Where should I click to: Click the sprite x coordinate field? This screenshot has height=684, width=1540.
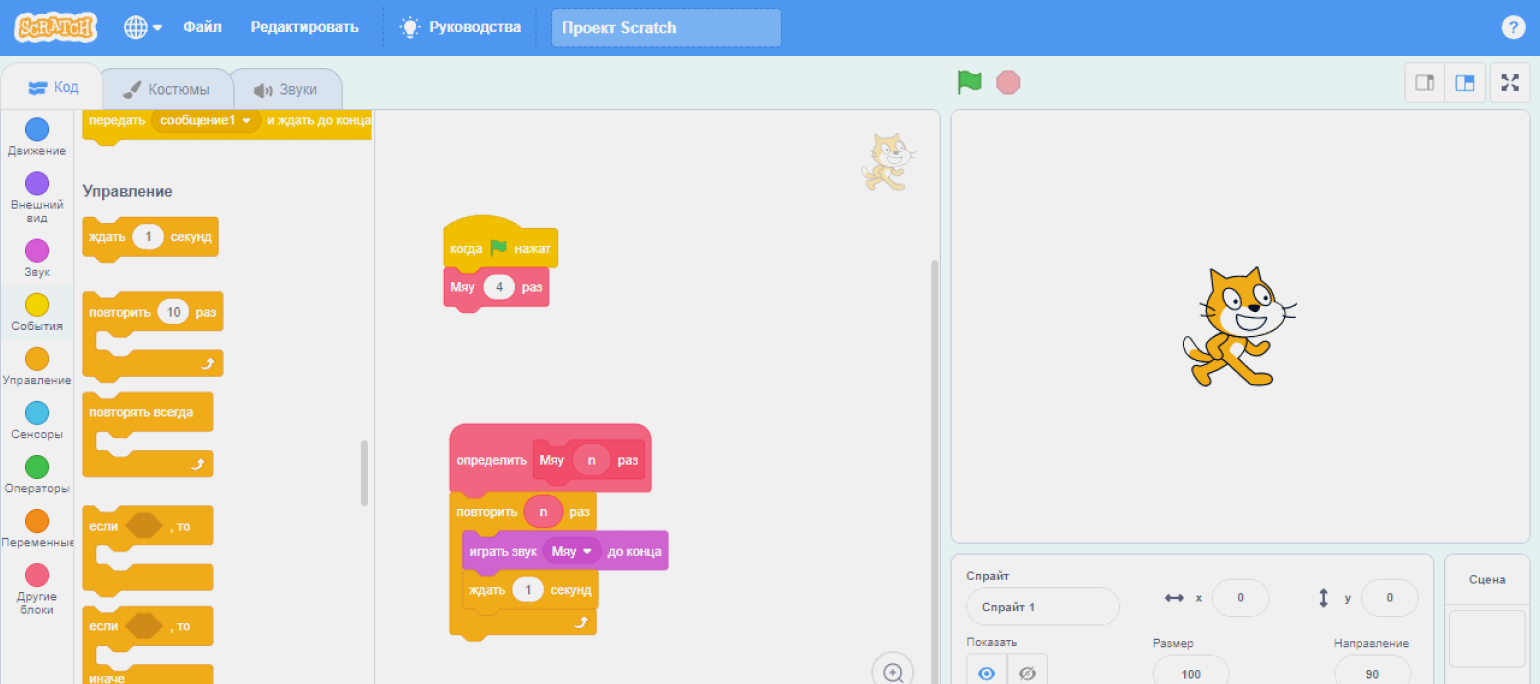[x=1240, y=598]
